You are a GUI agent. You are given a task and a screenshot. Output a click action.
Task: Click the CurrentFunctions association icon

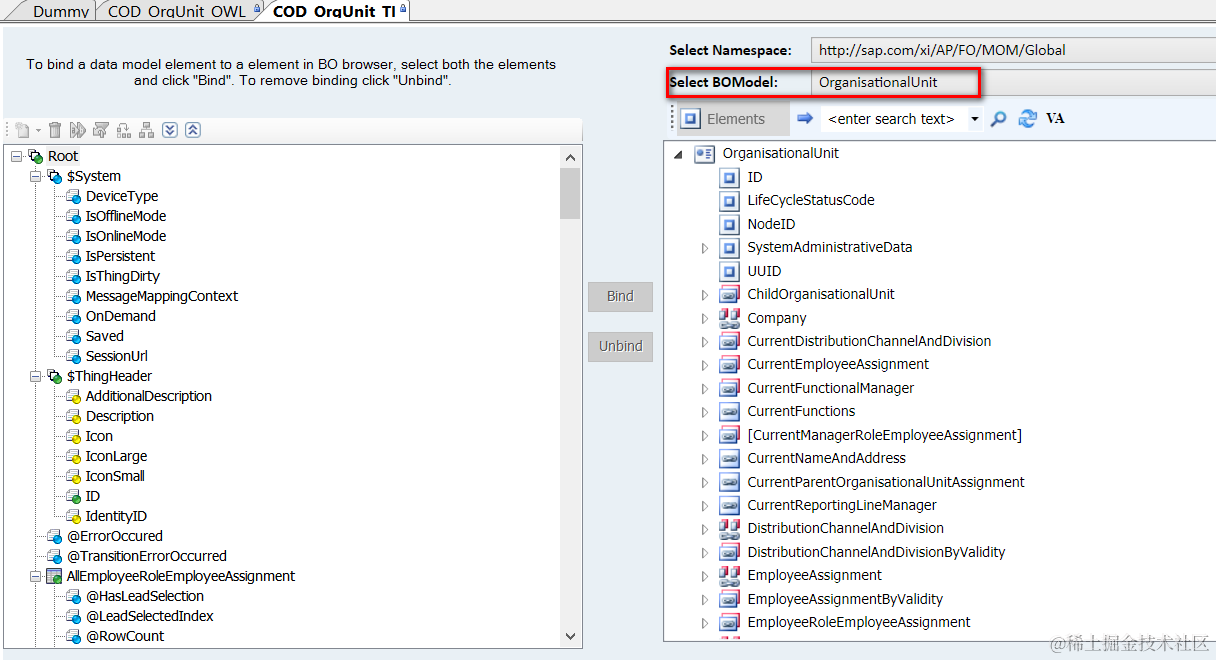(x=730, y=411)
